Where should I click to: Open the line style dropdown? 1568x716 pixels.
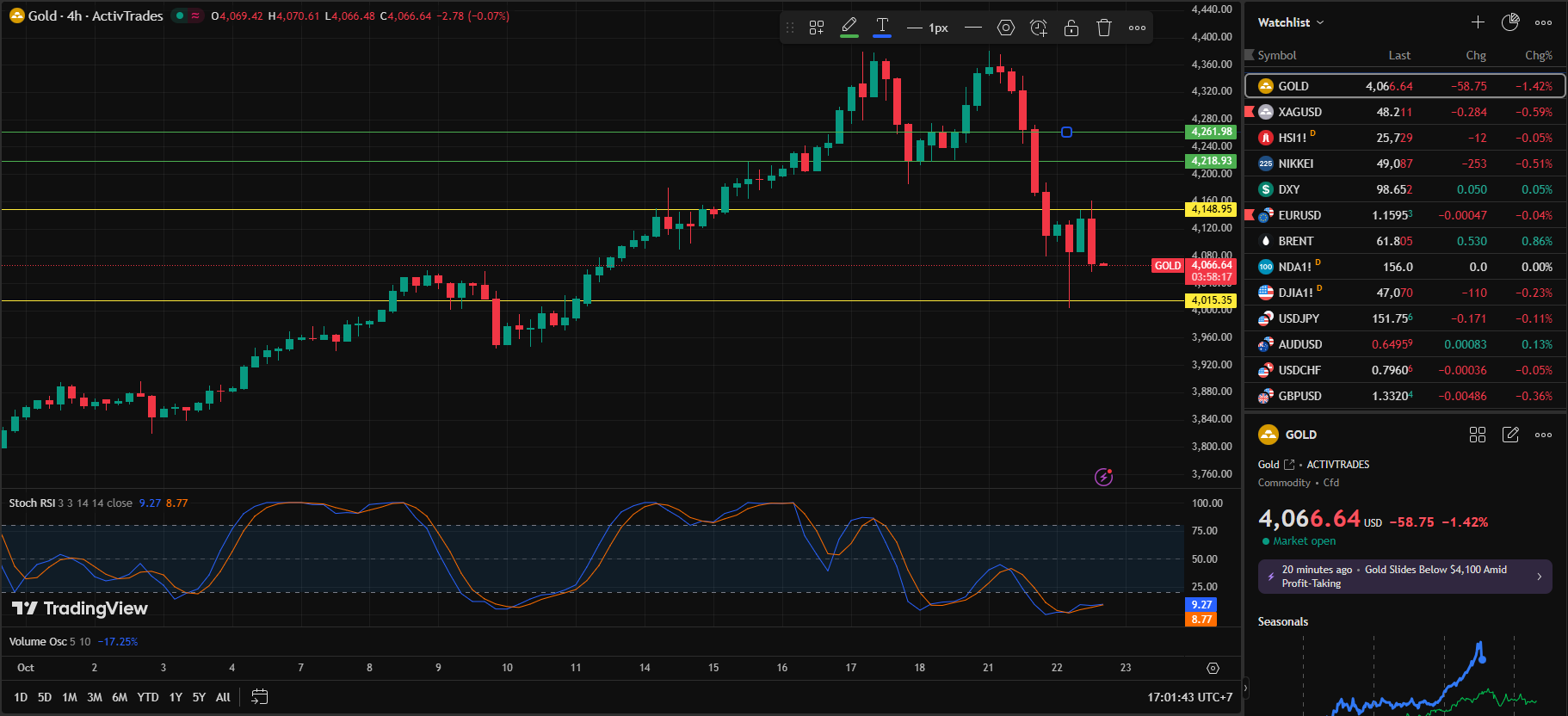[973, 28]
